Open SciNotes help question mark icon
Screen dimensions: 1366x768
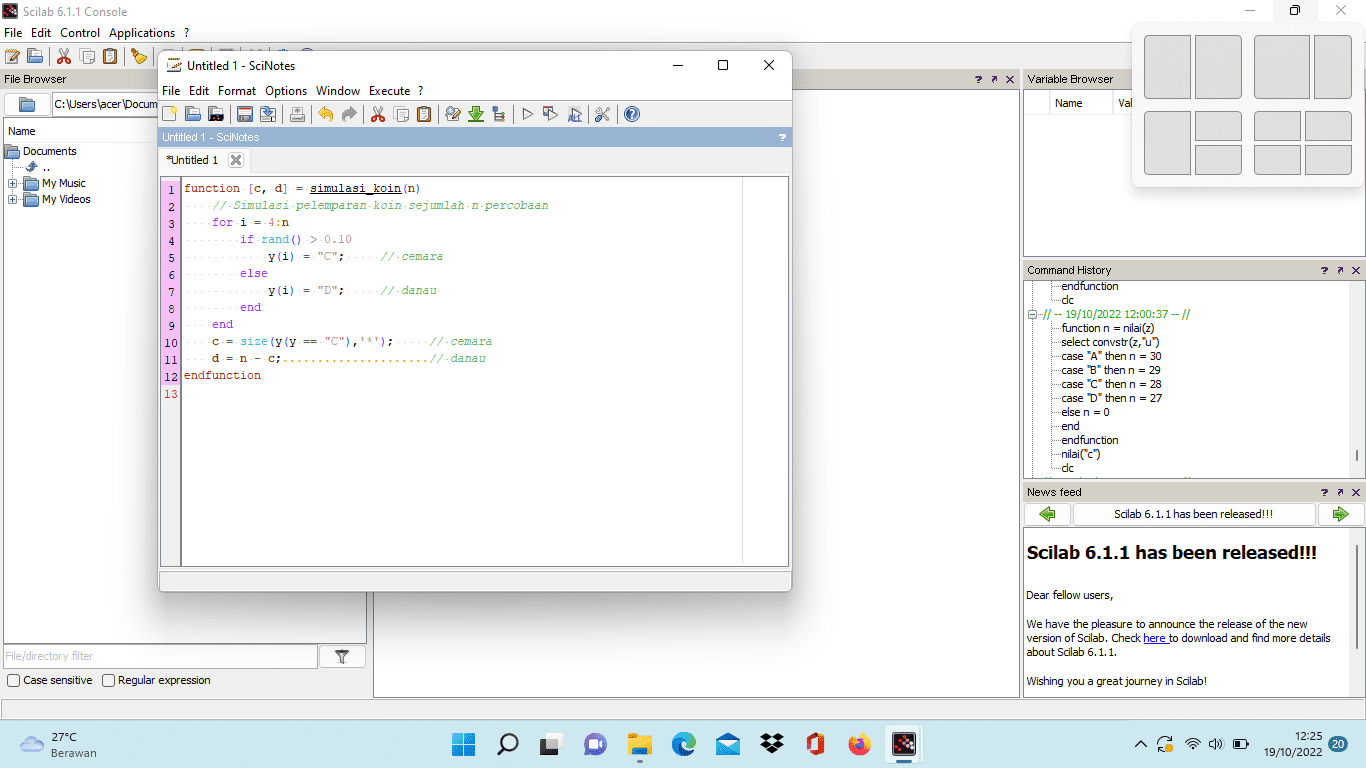(632, 114)
